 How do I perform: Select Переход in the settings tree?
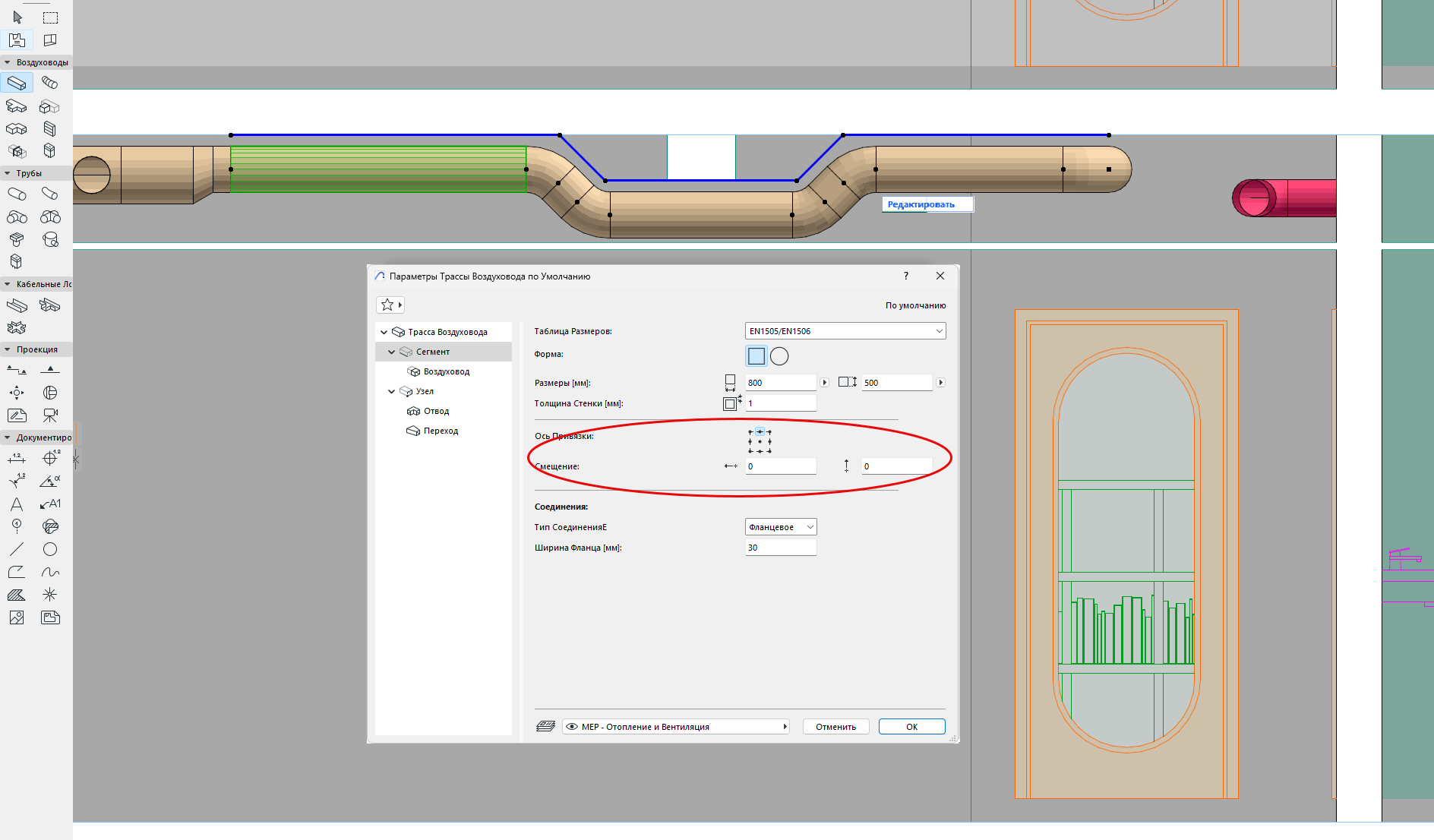tap(441, 431)
